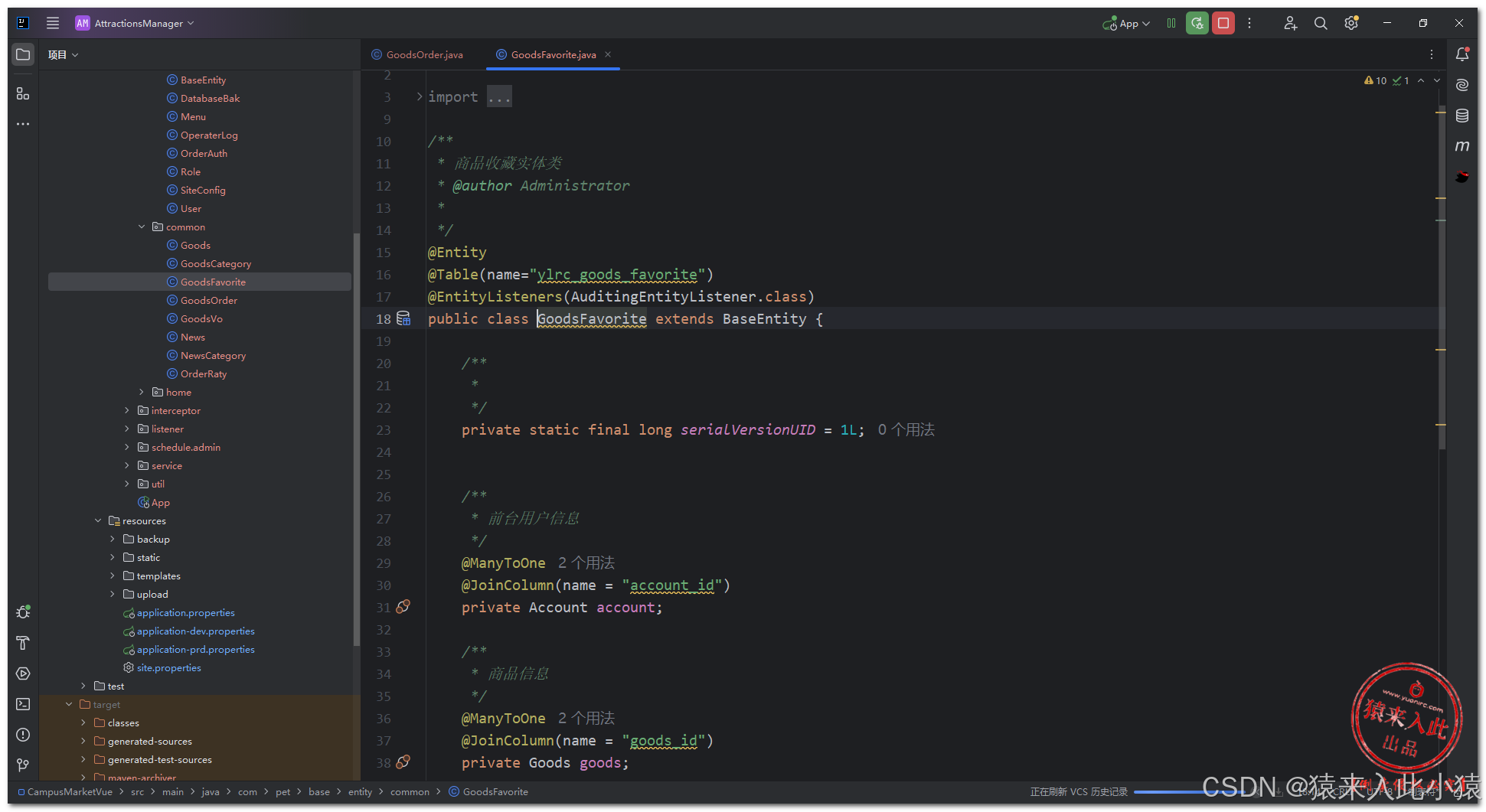Click the entity gutter icon on line 18

click(x=403, y=318)
